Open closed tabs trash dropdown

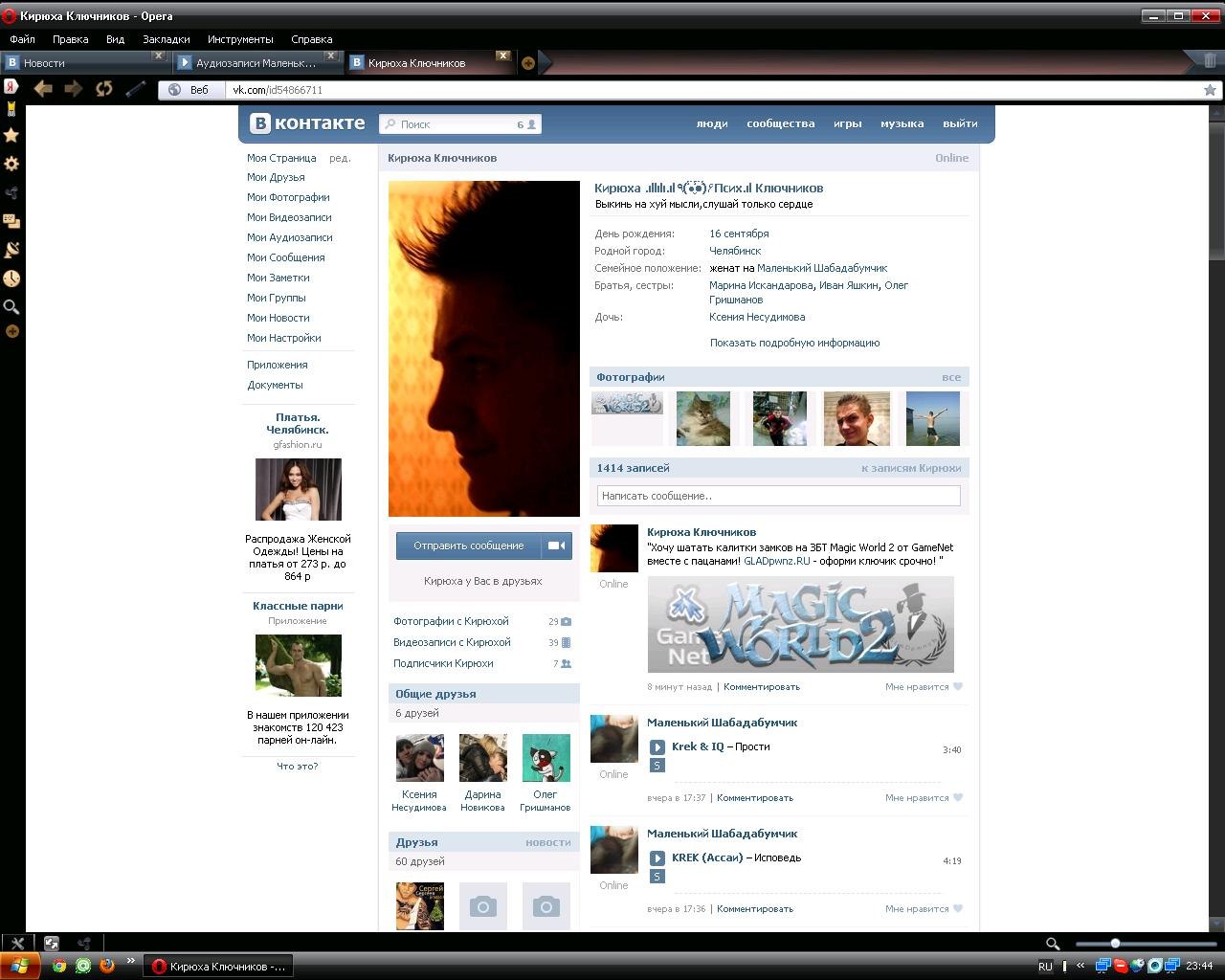1210,61
